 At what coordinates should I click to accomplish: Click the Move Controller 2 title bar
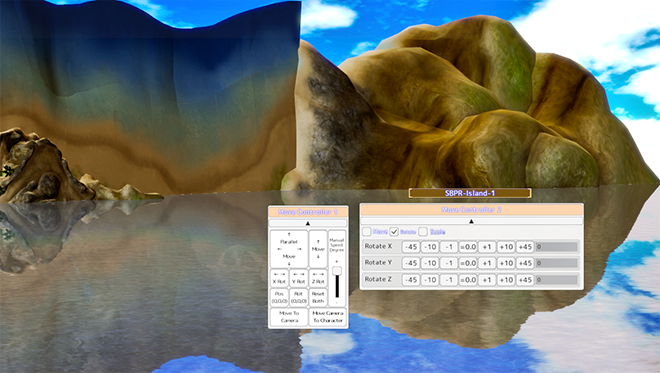pyautogui.click(x=471, y=210)
